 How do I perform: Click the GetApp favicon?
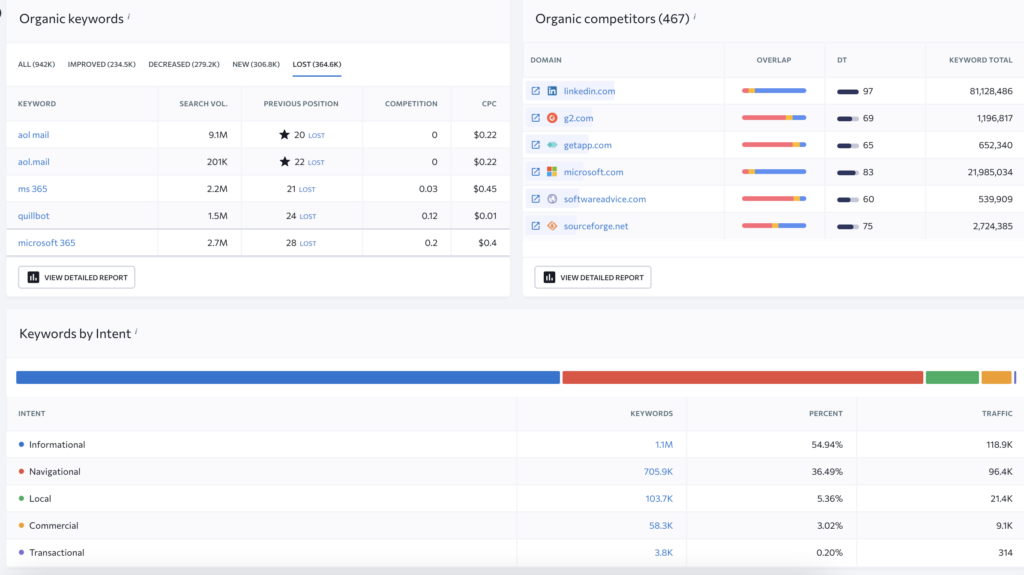click(552, 145)
